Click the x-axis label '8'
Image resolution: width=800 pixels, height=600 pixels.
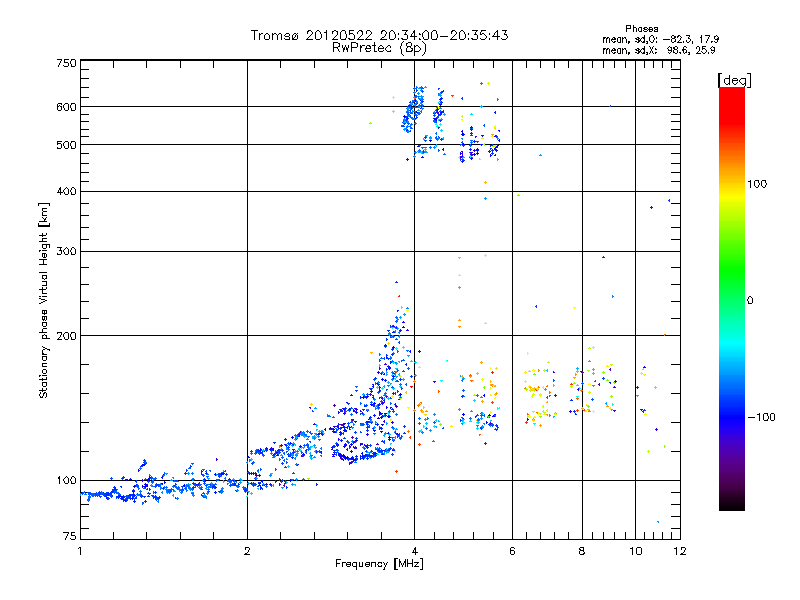coord(582,551)
